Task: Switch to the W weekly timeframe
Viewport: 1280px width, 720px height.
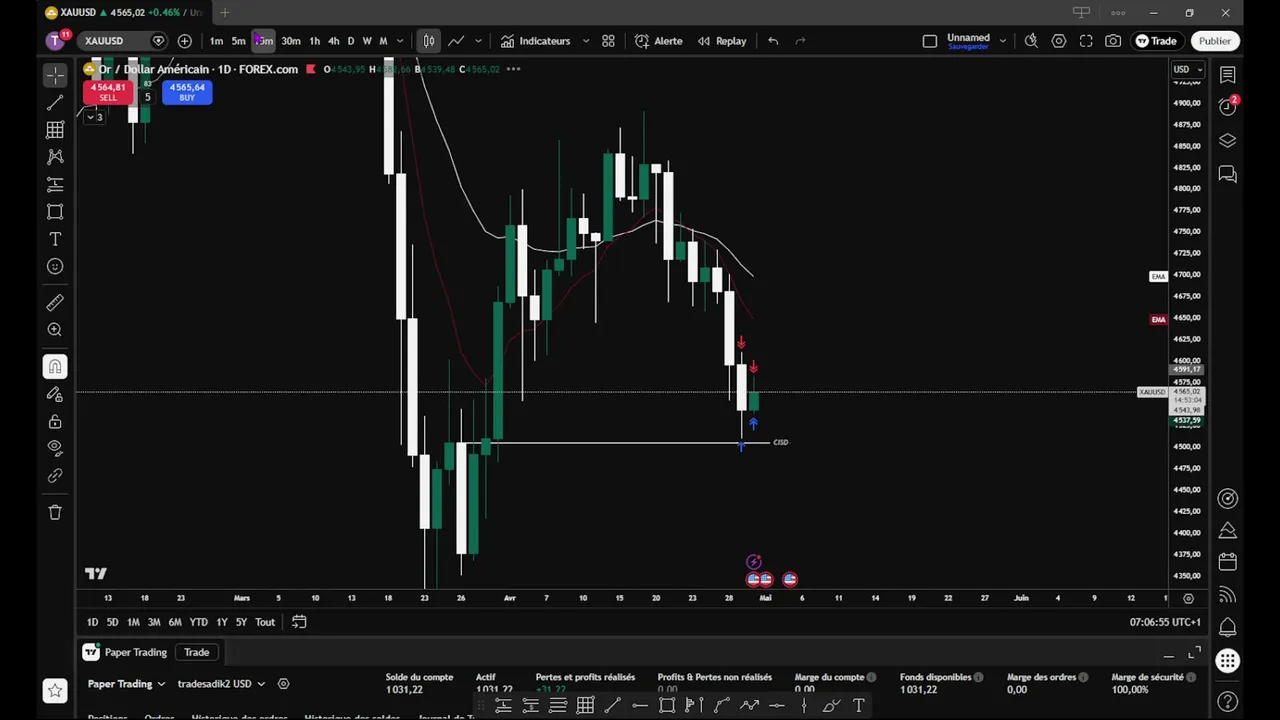Action: (x=367, y=41)
